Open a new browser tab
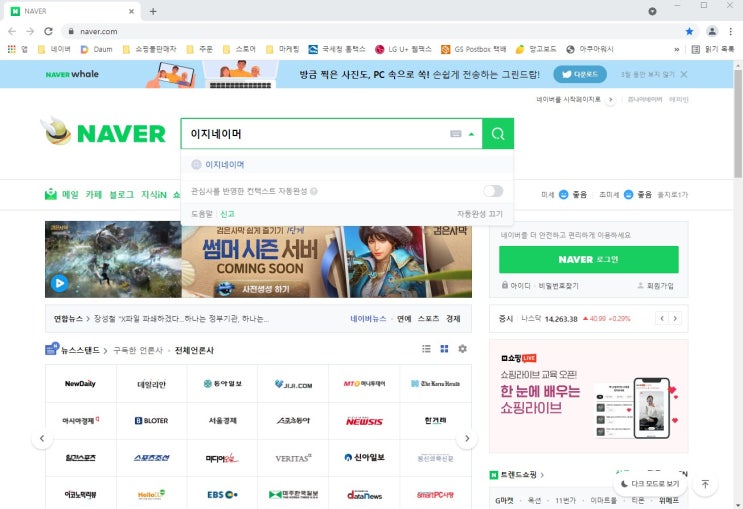This screenshot has width=743, height=509. pyautogui.click(x=153, y=11)
